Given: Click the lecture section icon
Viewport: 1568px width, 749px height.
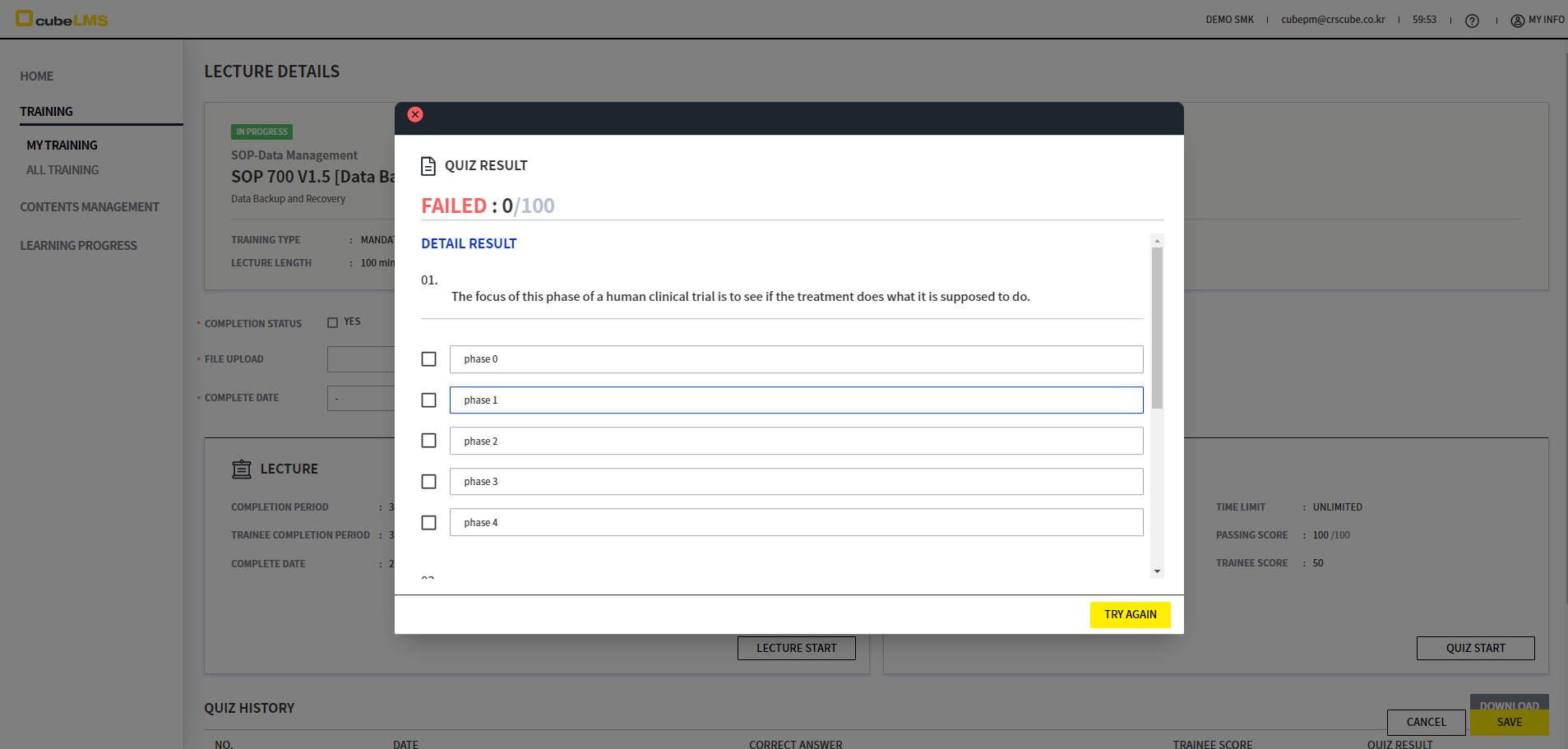Looking at the screenshot, I should (241, 469).
